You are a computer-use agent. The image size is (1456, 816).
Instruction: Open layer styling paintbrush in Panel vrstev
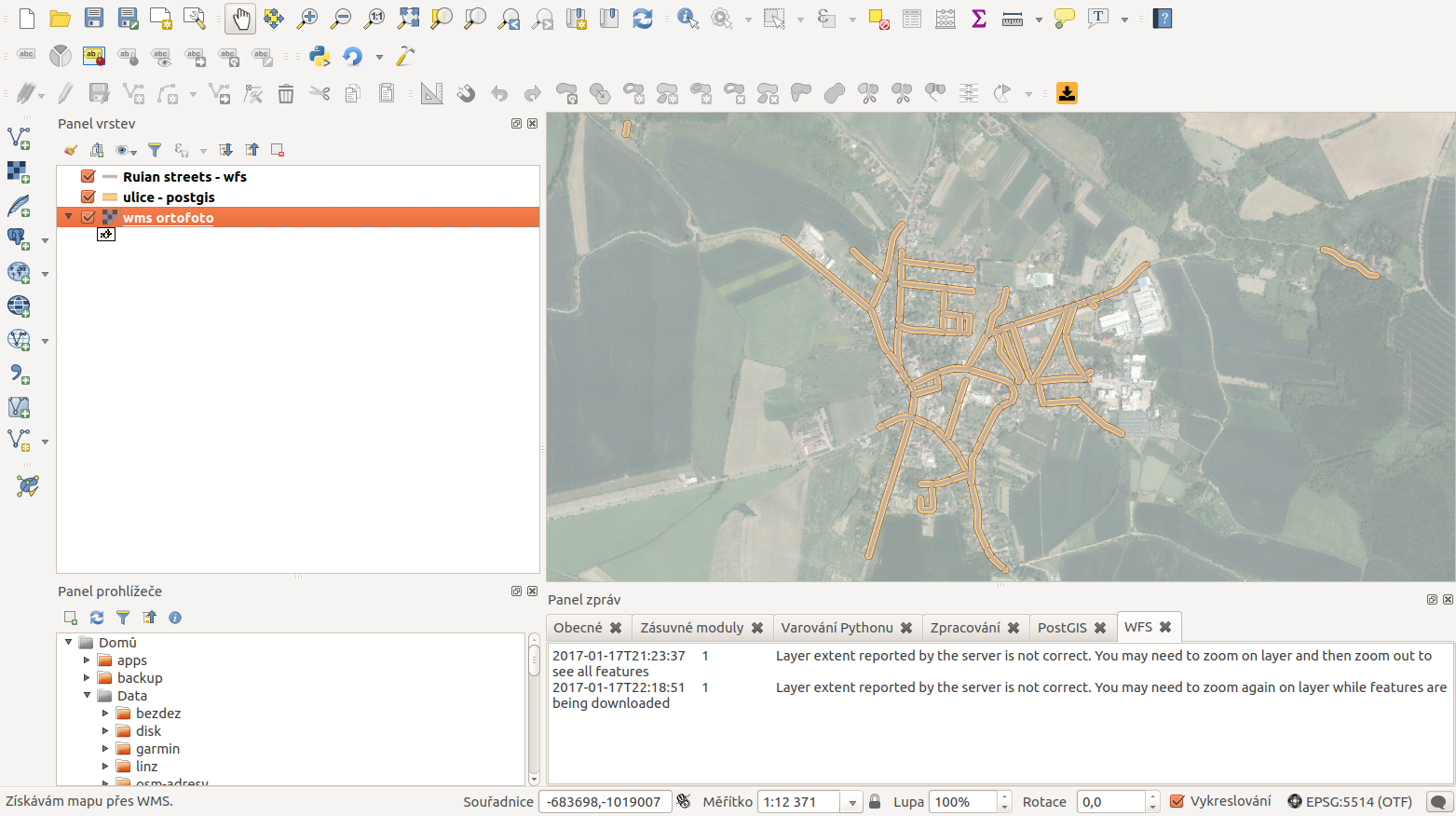coord(71,150)
